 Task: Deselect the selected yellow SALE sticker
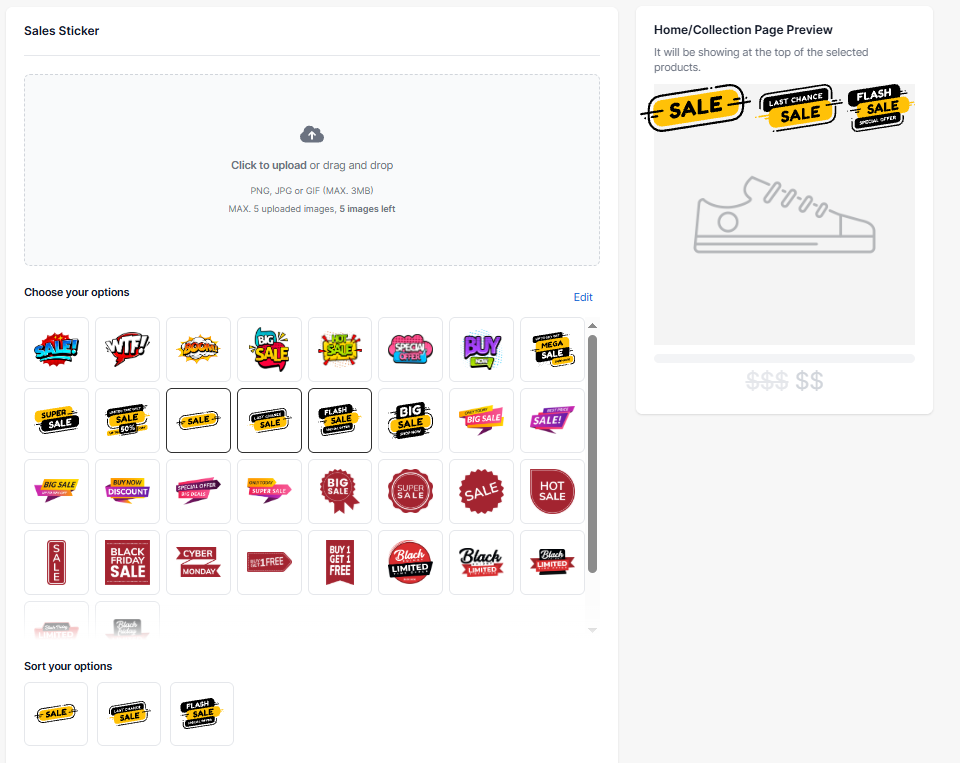[198, 420]
